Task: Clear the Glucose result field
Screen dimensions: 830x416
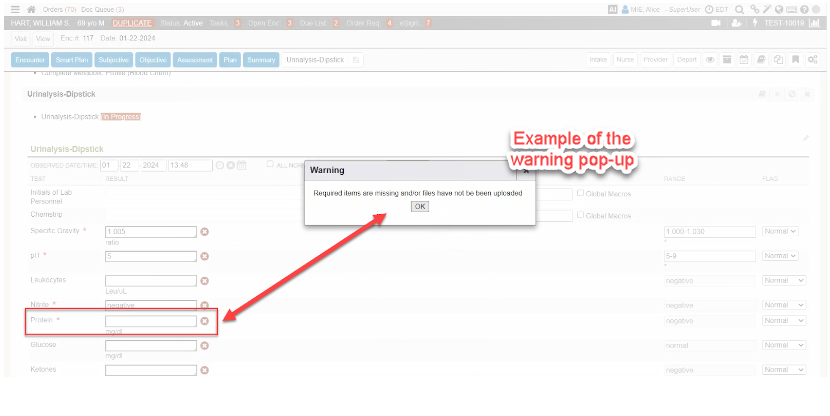Action: coord(205,346)
